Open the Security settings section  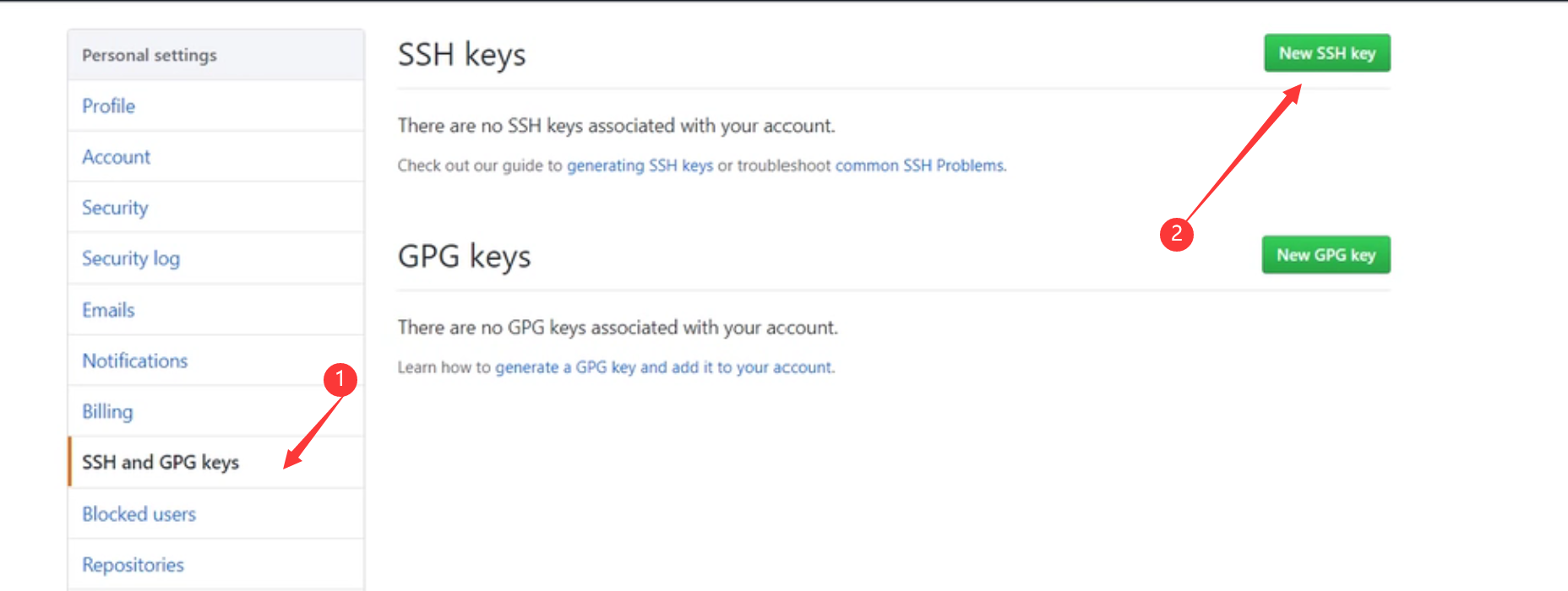click(x=115, y=208)
